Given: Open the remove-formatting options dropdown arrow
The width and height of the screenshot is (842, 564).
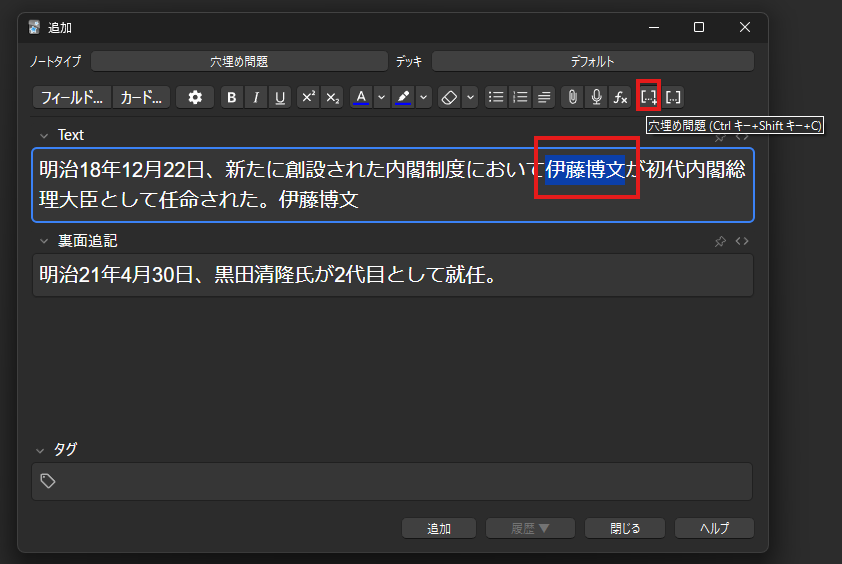Looking at the screenshot, I should (x=470, y=97).
